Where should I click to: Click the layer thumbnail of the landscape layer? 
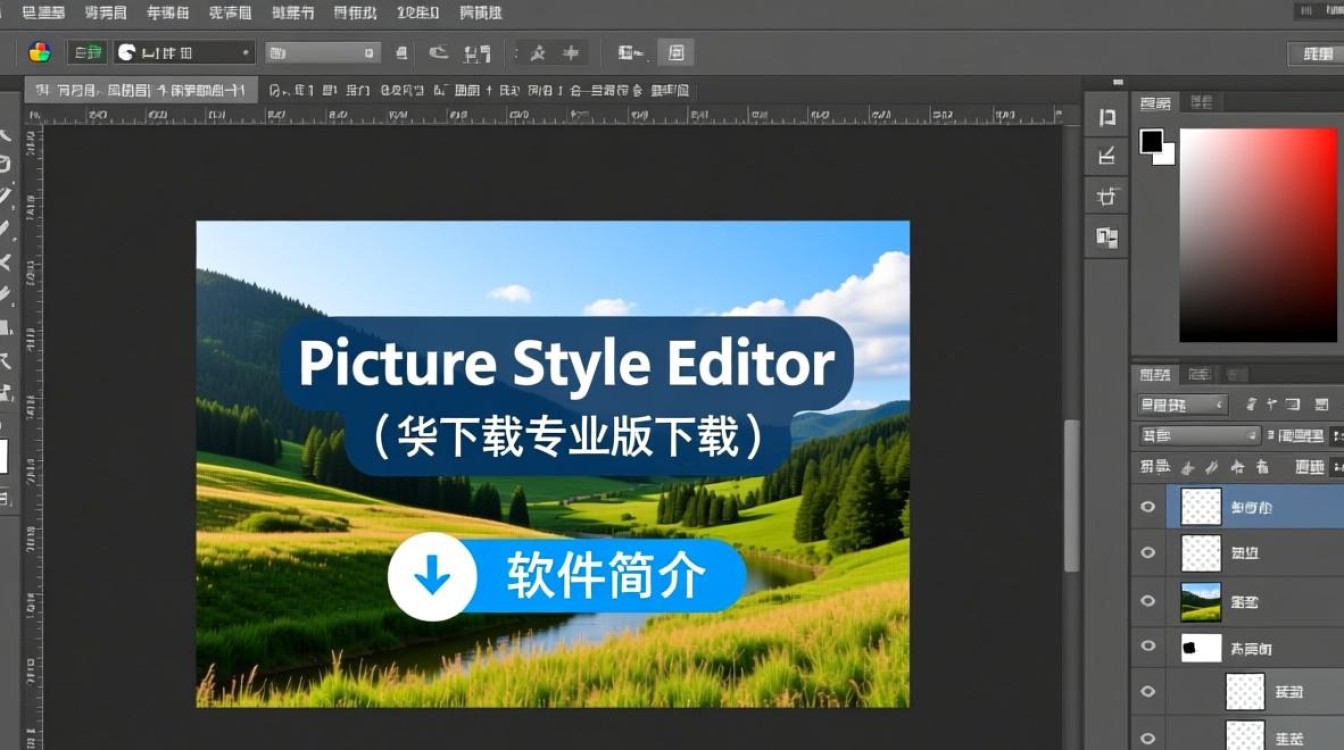pyautogui.click(x=1200, y=601)
